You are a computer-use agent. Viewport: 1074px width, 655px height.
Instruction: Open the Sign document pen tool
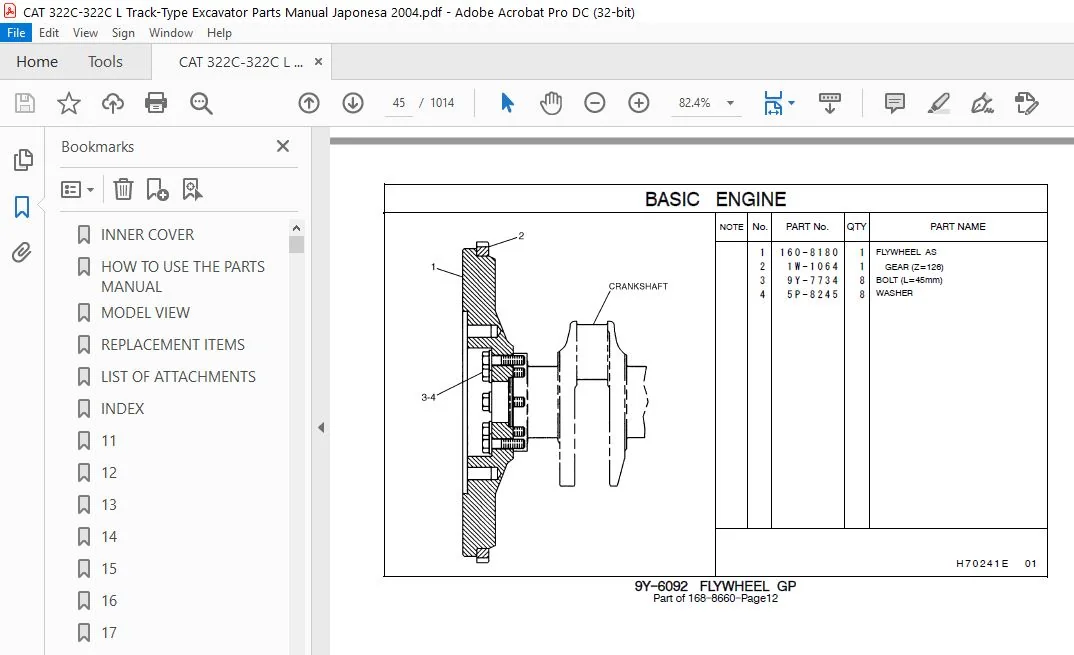tap(982, 103)
